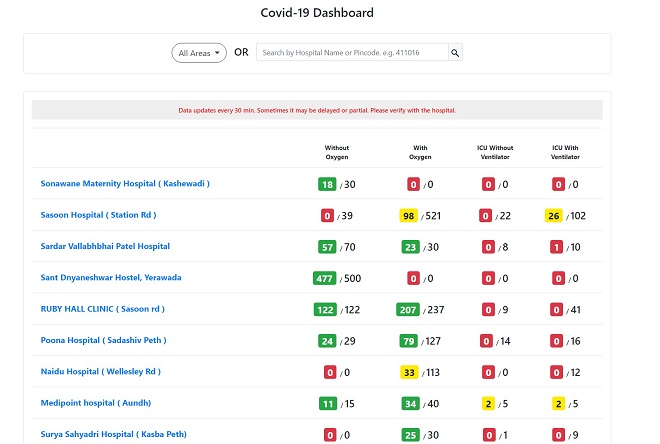Viewport: 660px width, 444px height.
Task: Click the search magnifier icon
Action: tap(455, 53)
